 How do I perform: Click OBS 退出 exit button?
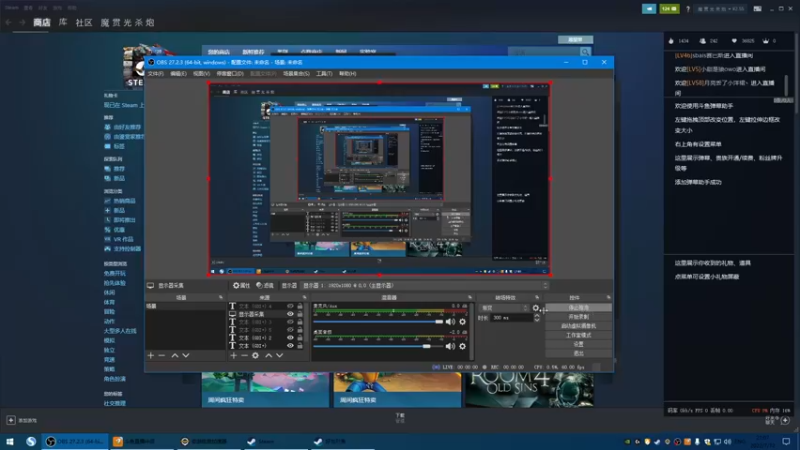(579, 353)
